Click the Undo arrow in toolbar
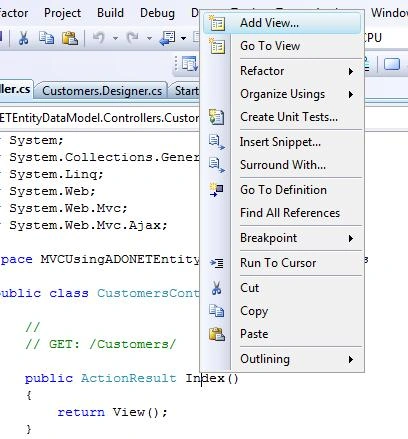This screenshot has height=439, width=408. [x=99, y=38]
